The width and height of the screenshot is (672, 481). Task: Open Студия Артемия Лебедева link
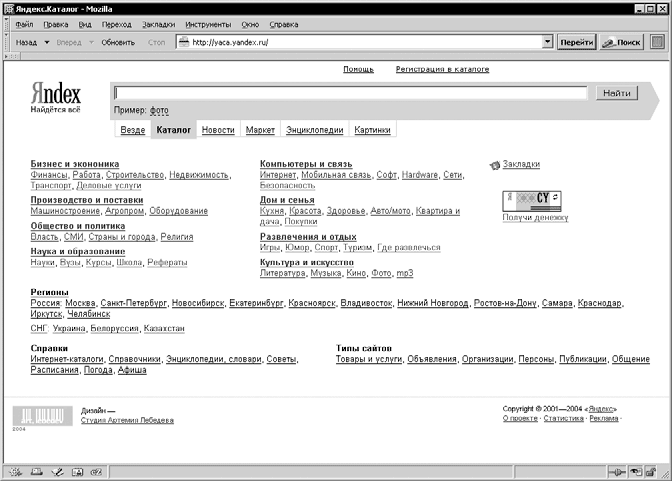pyautogui.click(x=127, y=421)
